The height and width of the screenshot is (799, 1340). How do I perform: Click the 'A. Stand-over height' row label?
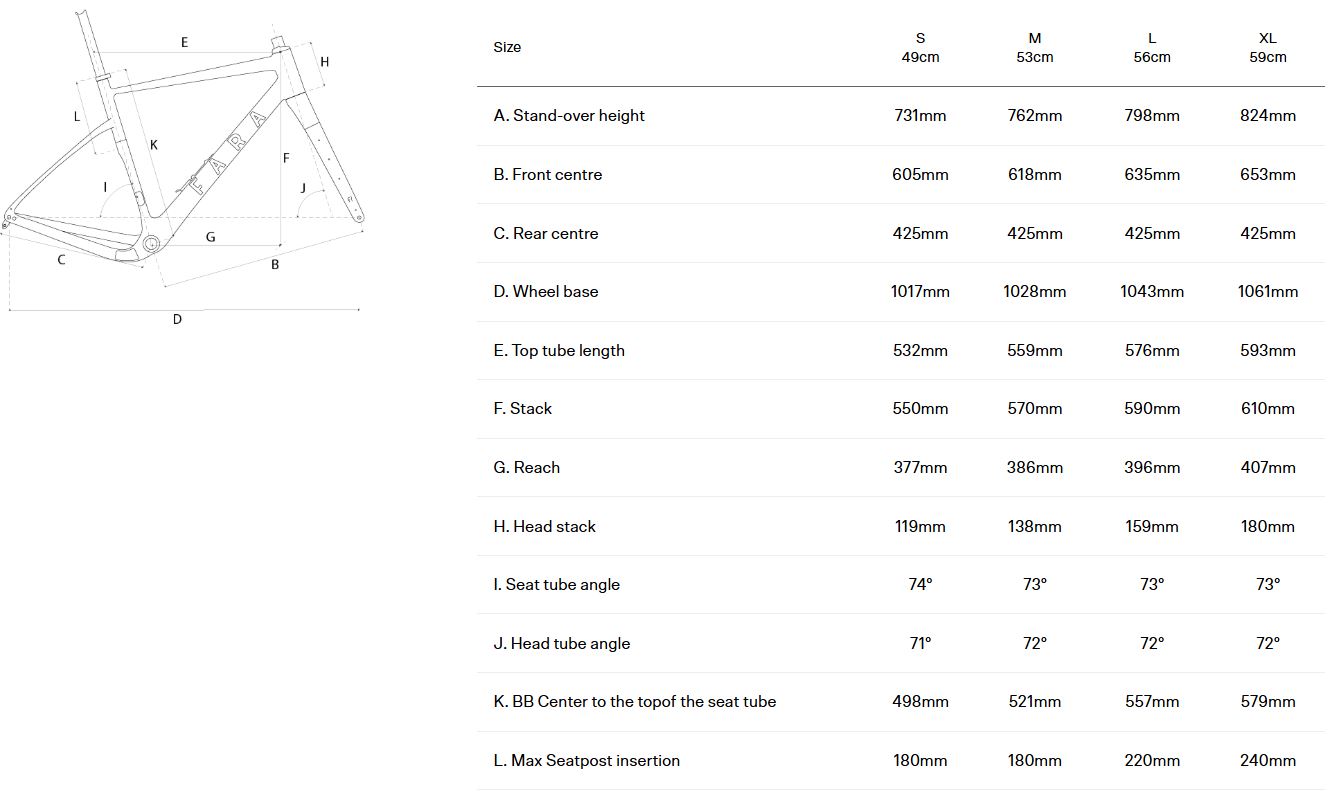(x=568, y=116)
